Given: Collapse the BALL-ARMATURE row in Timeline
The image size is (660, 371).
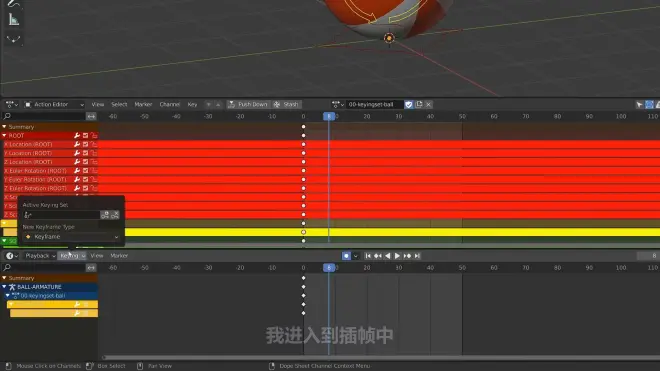Looking at the screenshot, I should click(4, 287).
